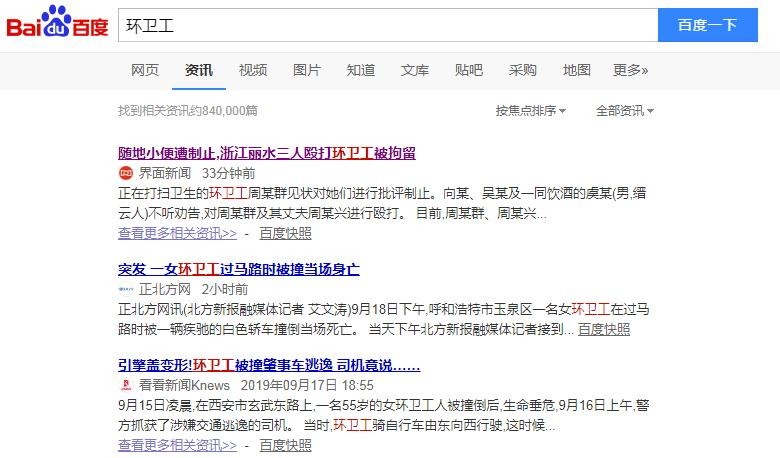
Task: Open headline 引擎盖变形!环卫工被撞肇事车逃逸
Action: coord(269,366)
